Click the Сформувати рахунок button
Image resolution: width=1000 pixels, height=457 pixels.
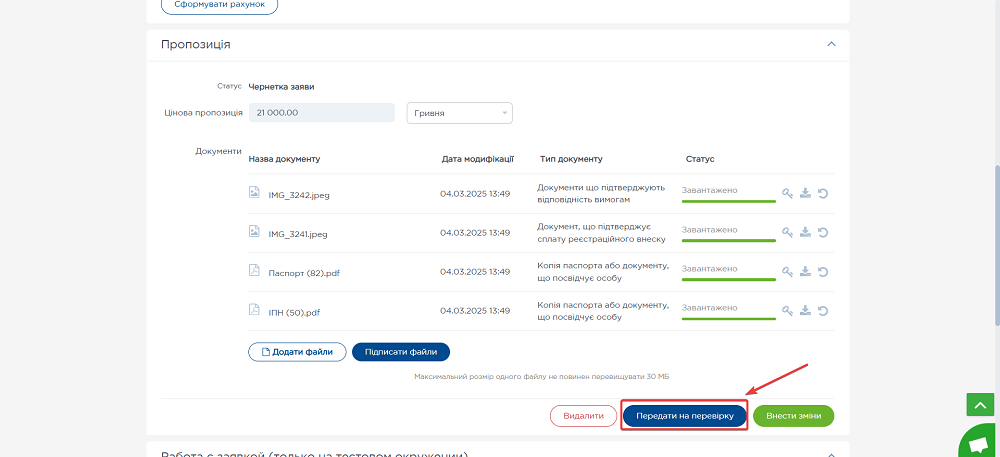click(219, 5)
